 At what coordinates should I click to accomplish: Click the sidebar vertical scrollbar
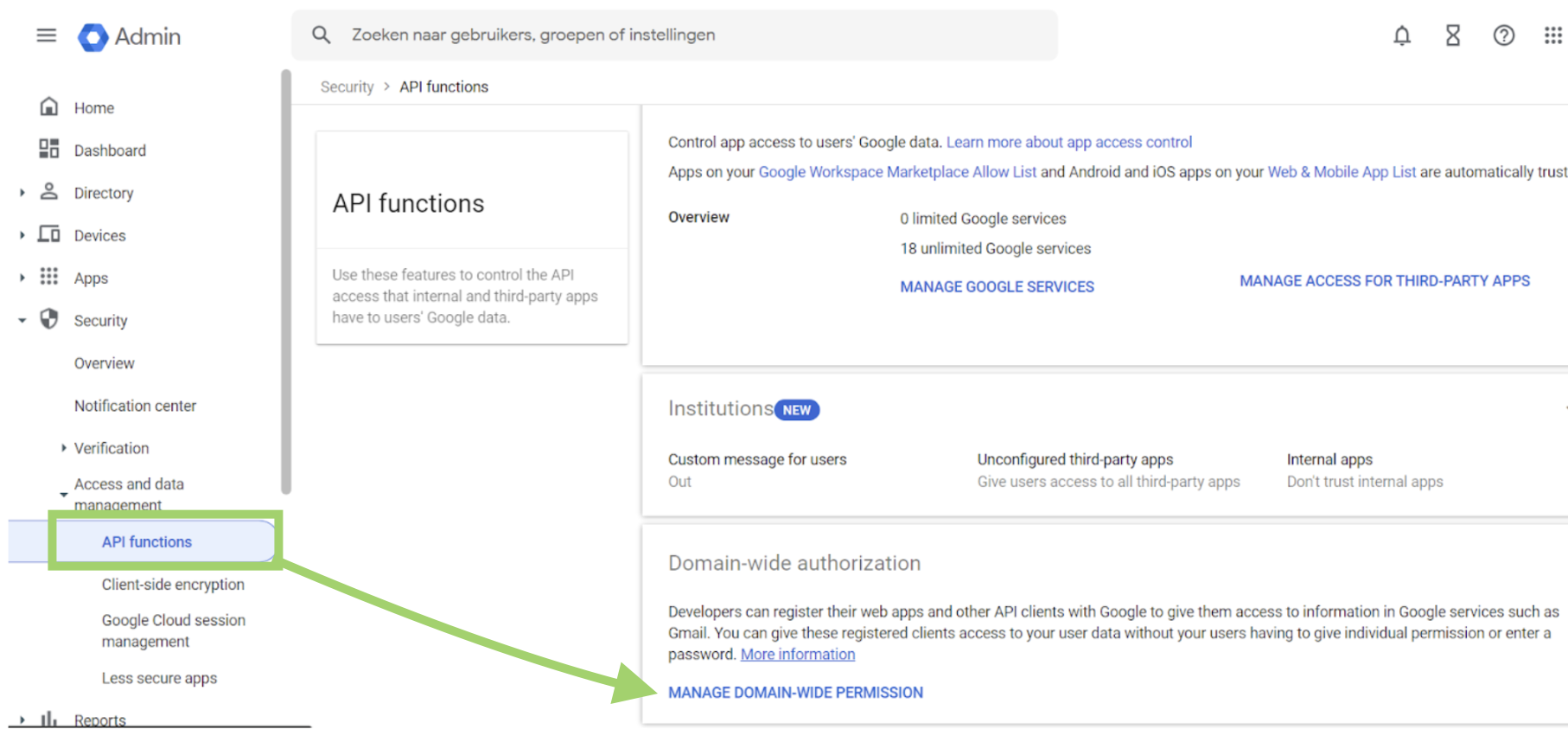click(286, 281)
